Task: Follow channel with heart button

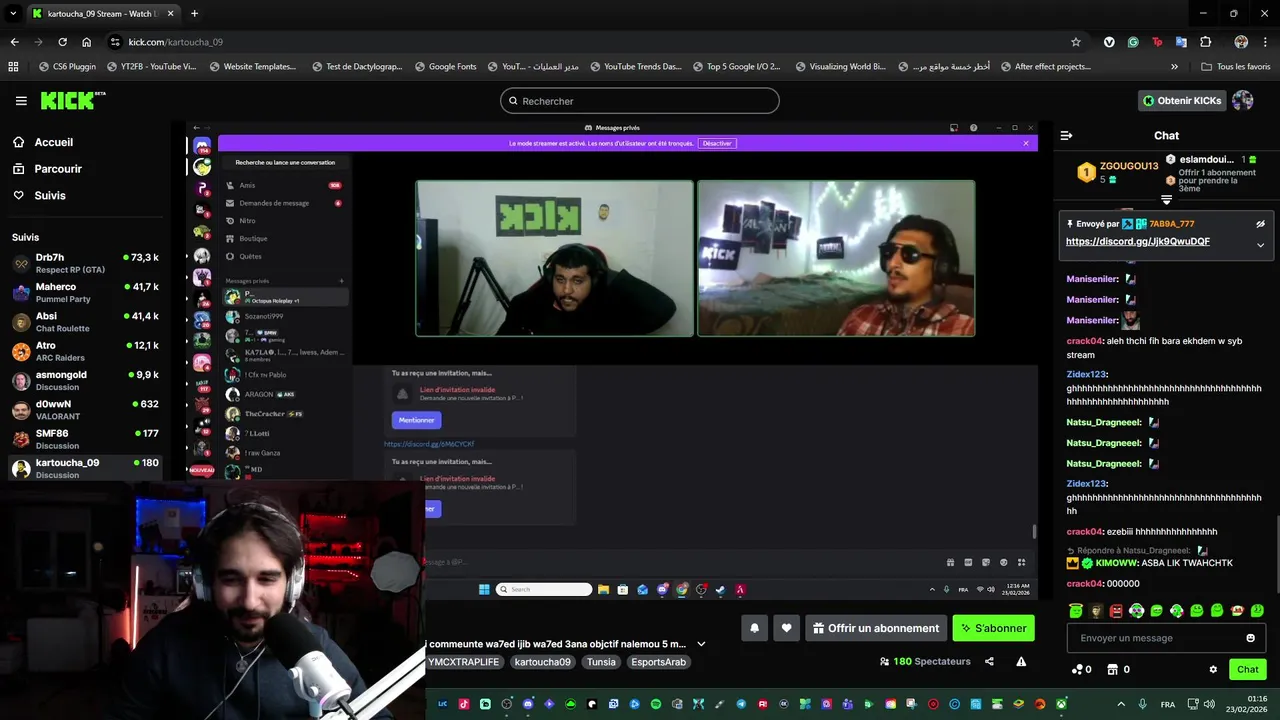Action: tap(786, 628)
